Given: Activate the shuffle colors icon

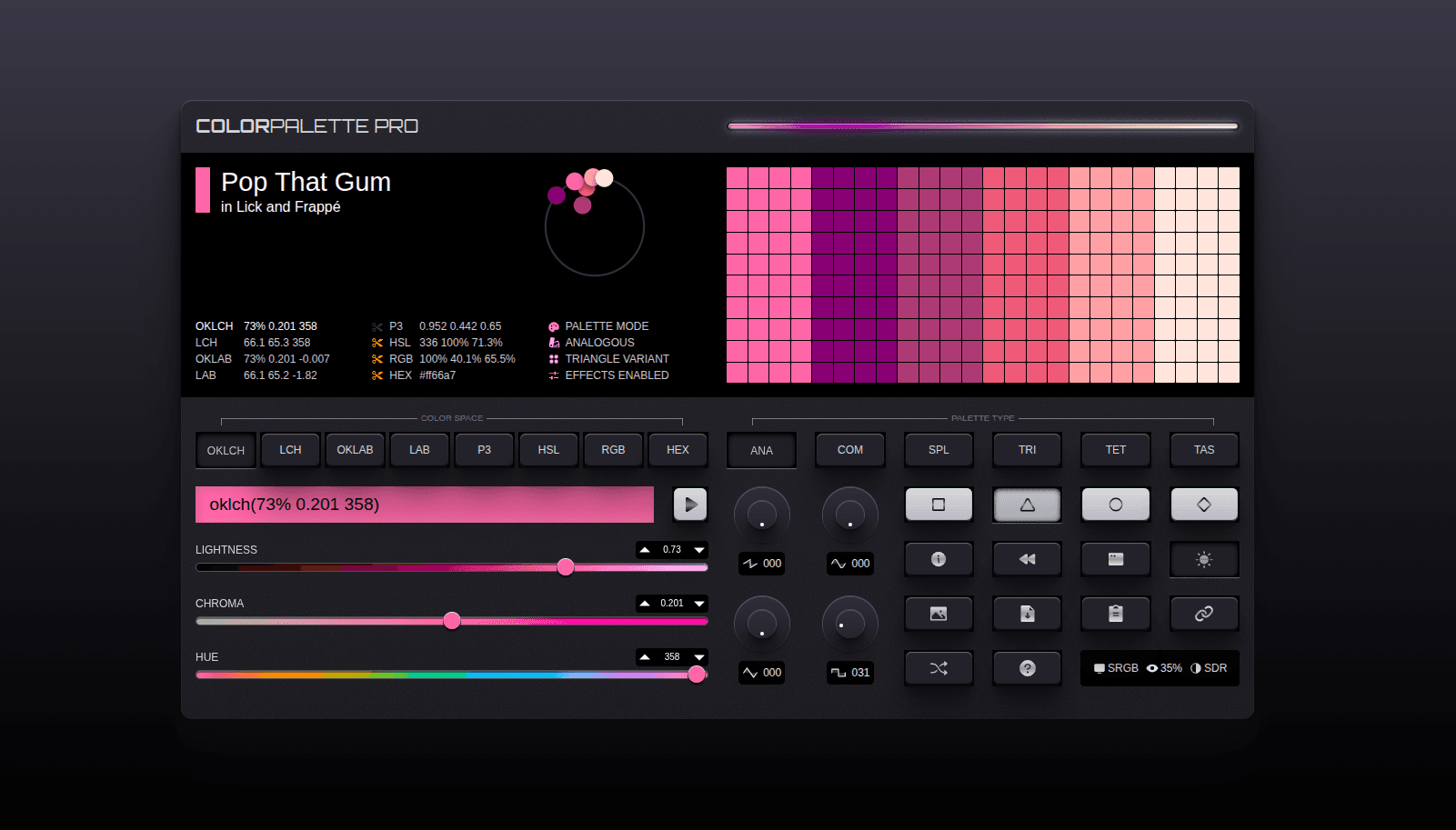Looking at the screenshot, I should pyautogui.click(x=939, y=668).
